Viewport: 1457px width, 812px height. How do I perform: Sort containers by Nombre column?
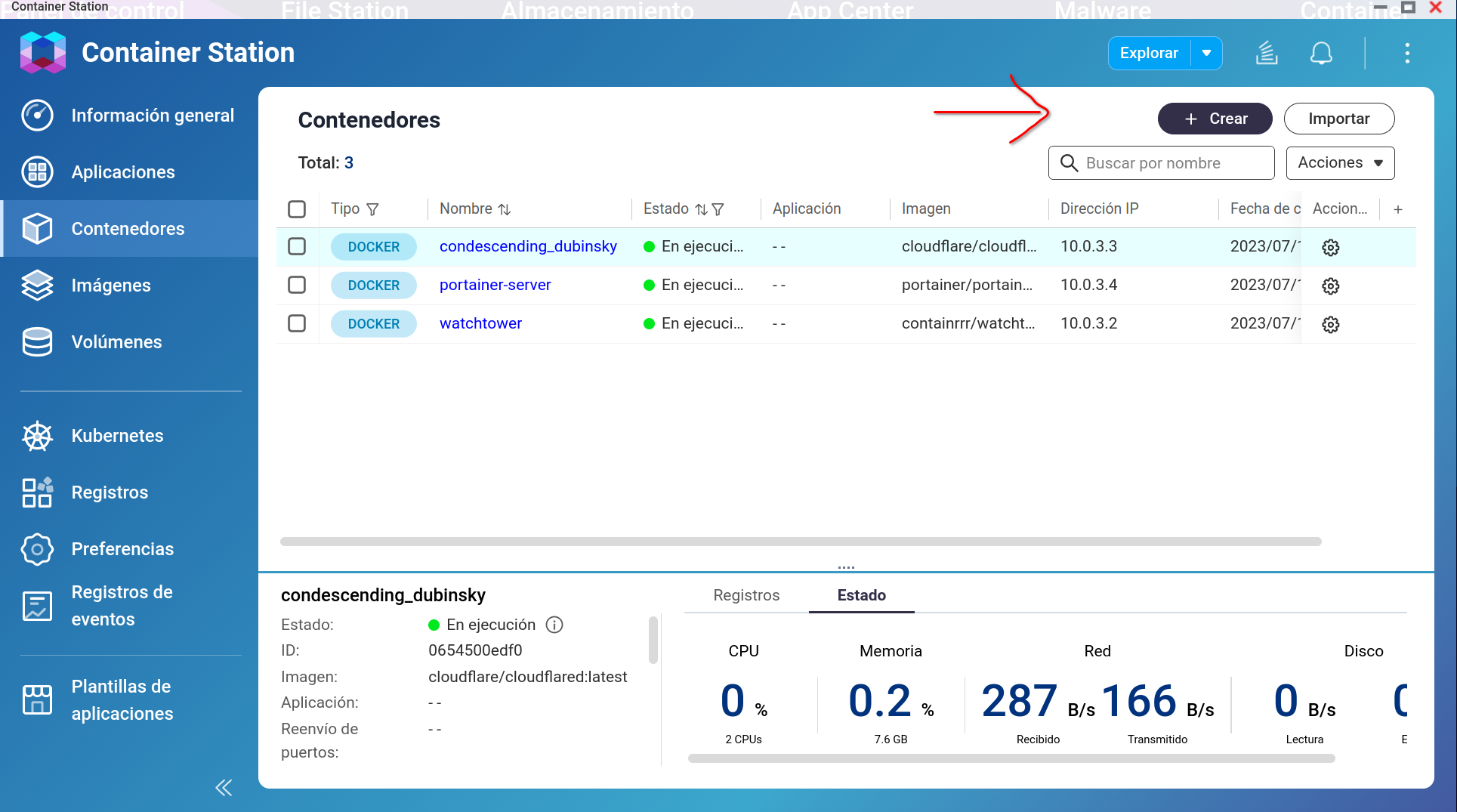tap(505, 209)
